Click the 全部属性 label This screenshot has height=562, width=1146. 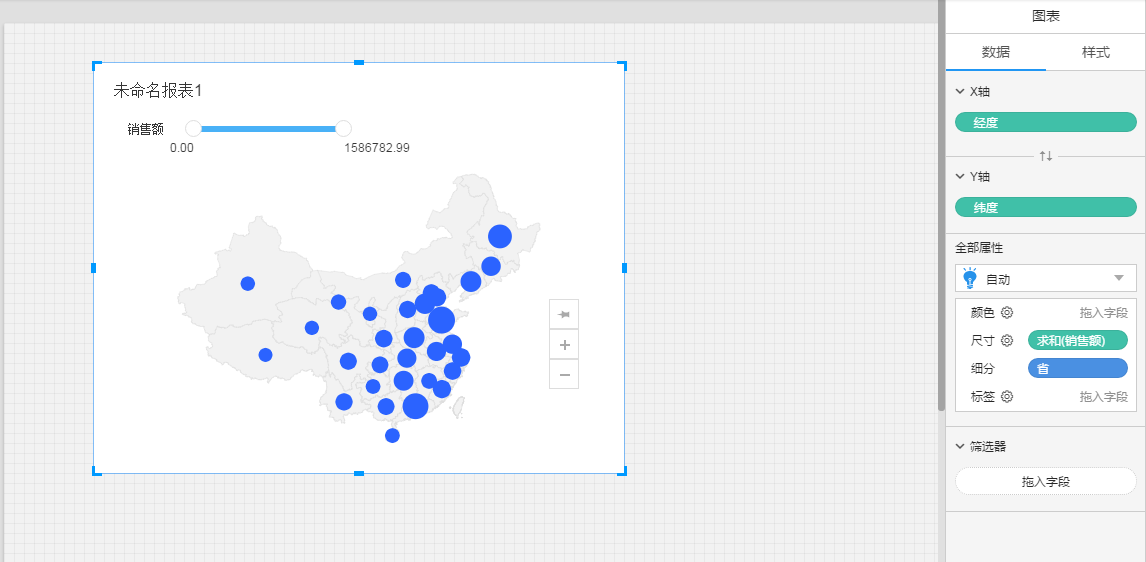[979, 248]
